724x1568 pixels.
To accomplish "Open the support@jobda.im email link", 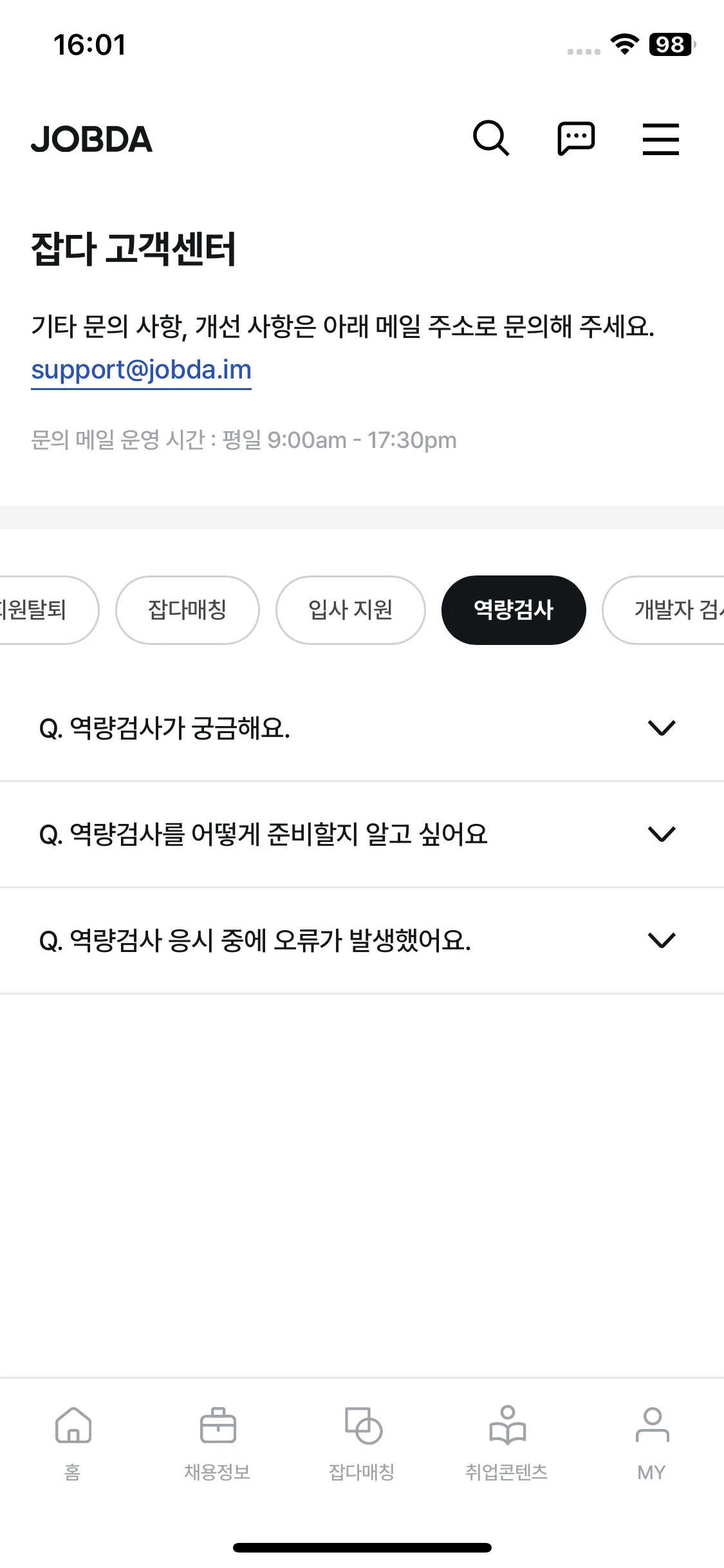I will click(x=141, y=370).
